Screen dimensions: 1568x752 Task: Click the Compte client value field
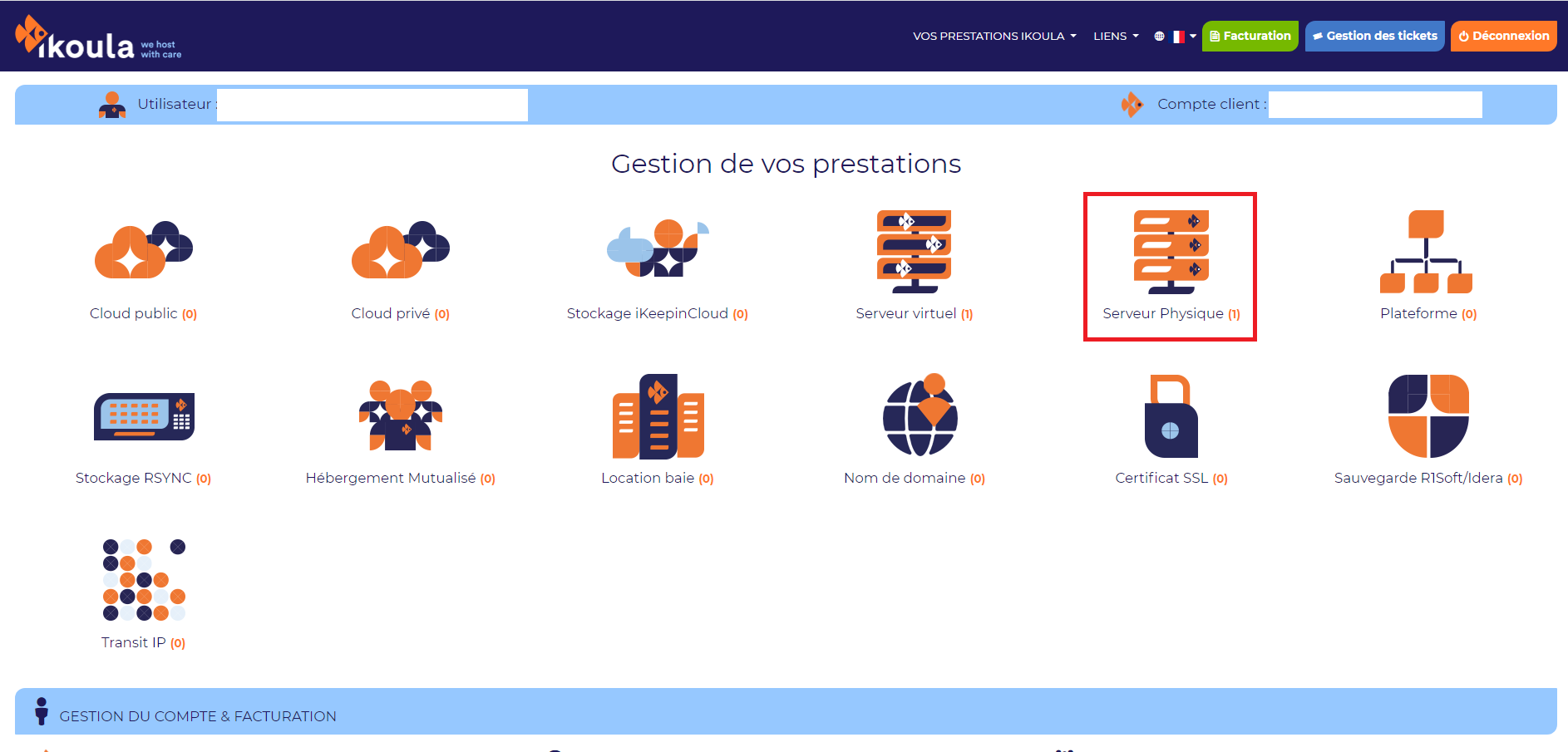click(1375, 105)
